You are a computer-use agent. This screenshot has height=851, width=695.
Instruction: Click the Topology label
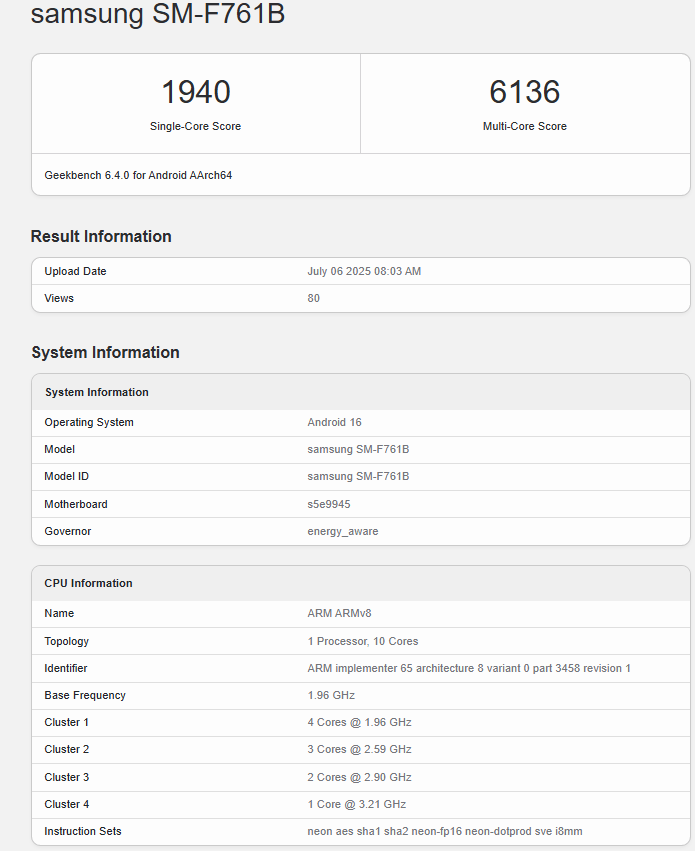click(67, 641)
